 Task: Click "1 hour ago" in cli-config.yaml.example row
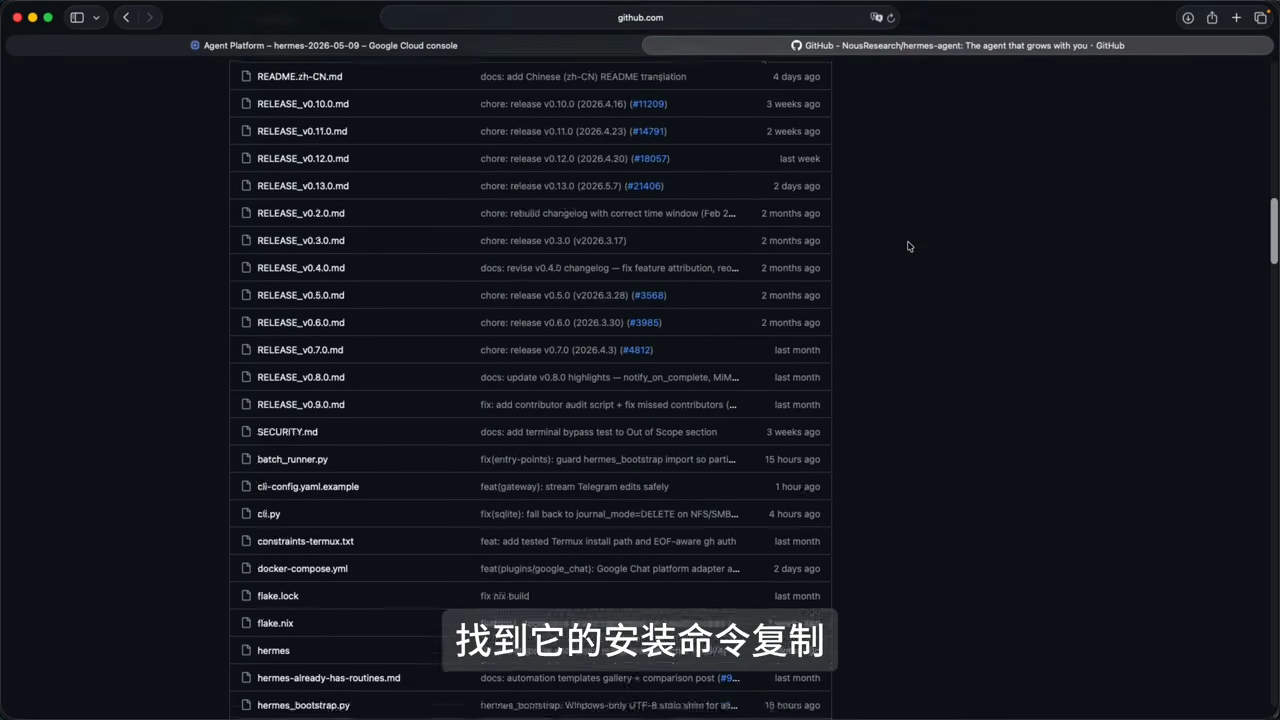click(797, 487)
